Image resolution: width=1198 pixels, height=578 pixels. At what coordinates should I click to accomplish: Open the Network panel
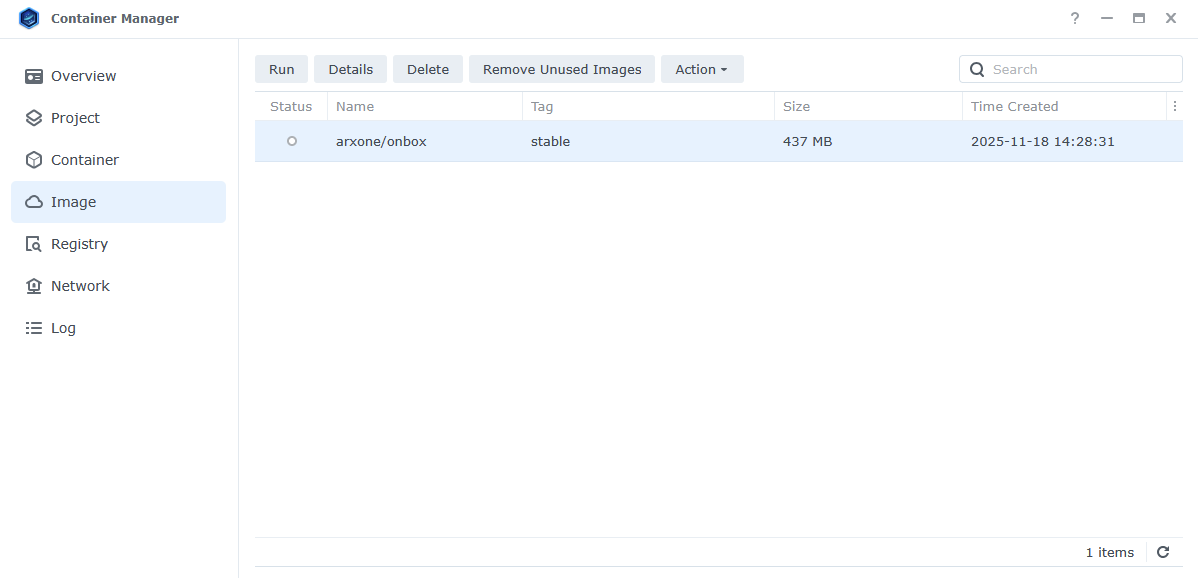80,285
